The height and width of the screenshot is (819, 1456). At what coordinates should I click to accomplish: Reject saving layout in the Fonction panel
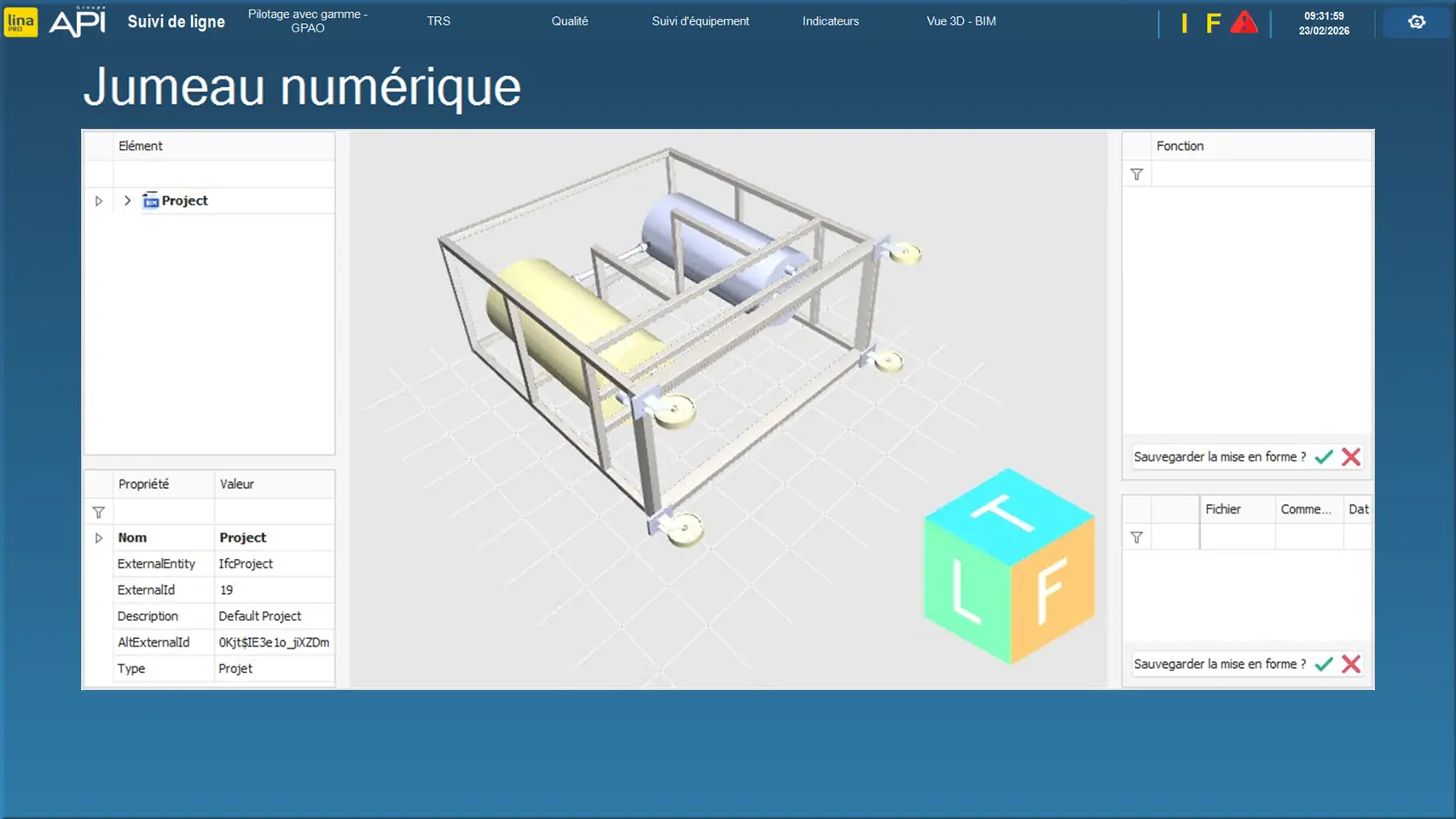pyautogui.click(x=1351, y=457)
